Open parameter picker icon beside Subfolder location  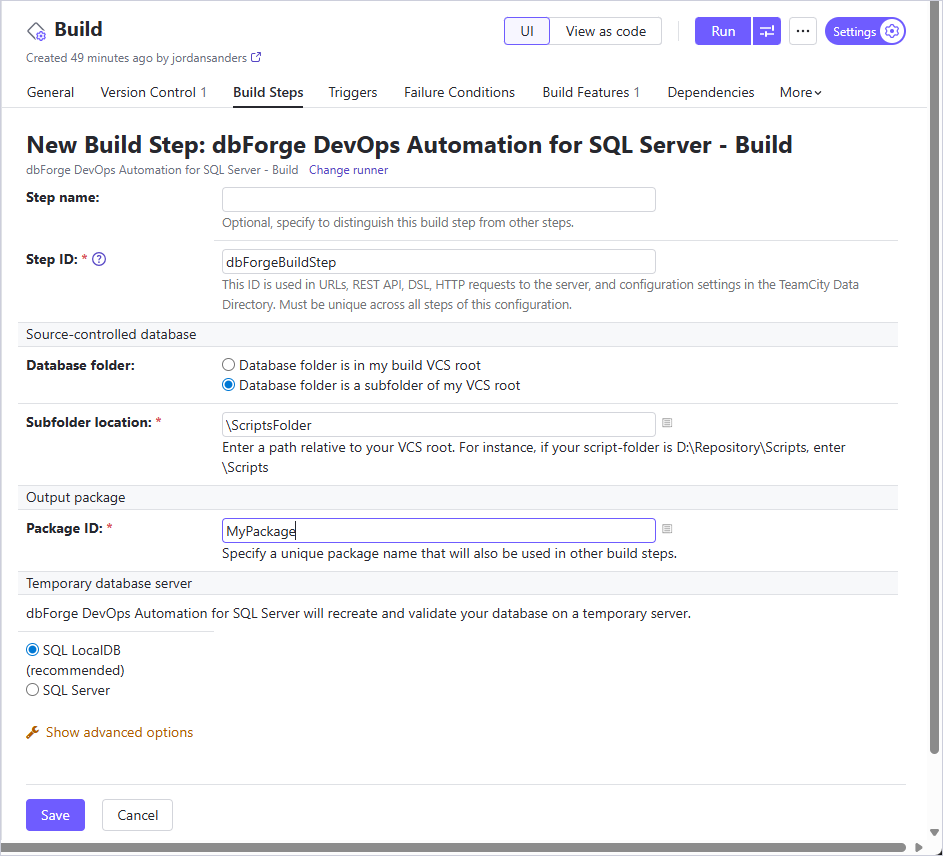pyautogui.click(x=666, y=423)
